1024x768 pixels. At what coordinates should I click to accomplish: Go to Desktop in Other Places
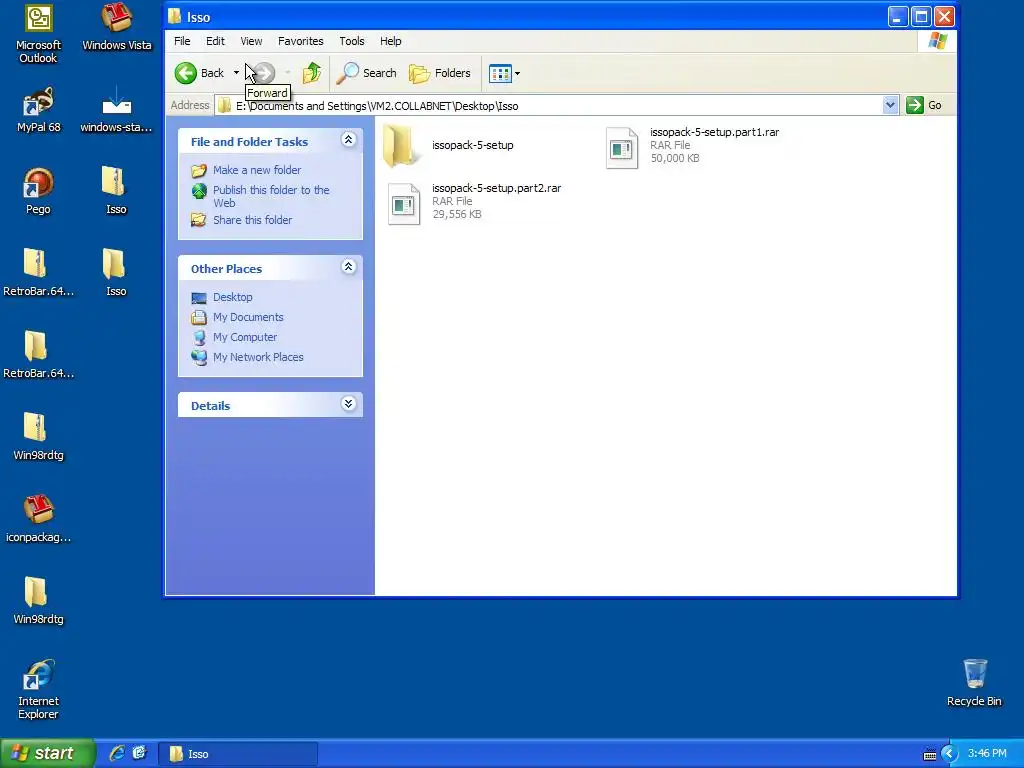232,297
